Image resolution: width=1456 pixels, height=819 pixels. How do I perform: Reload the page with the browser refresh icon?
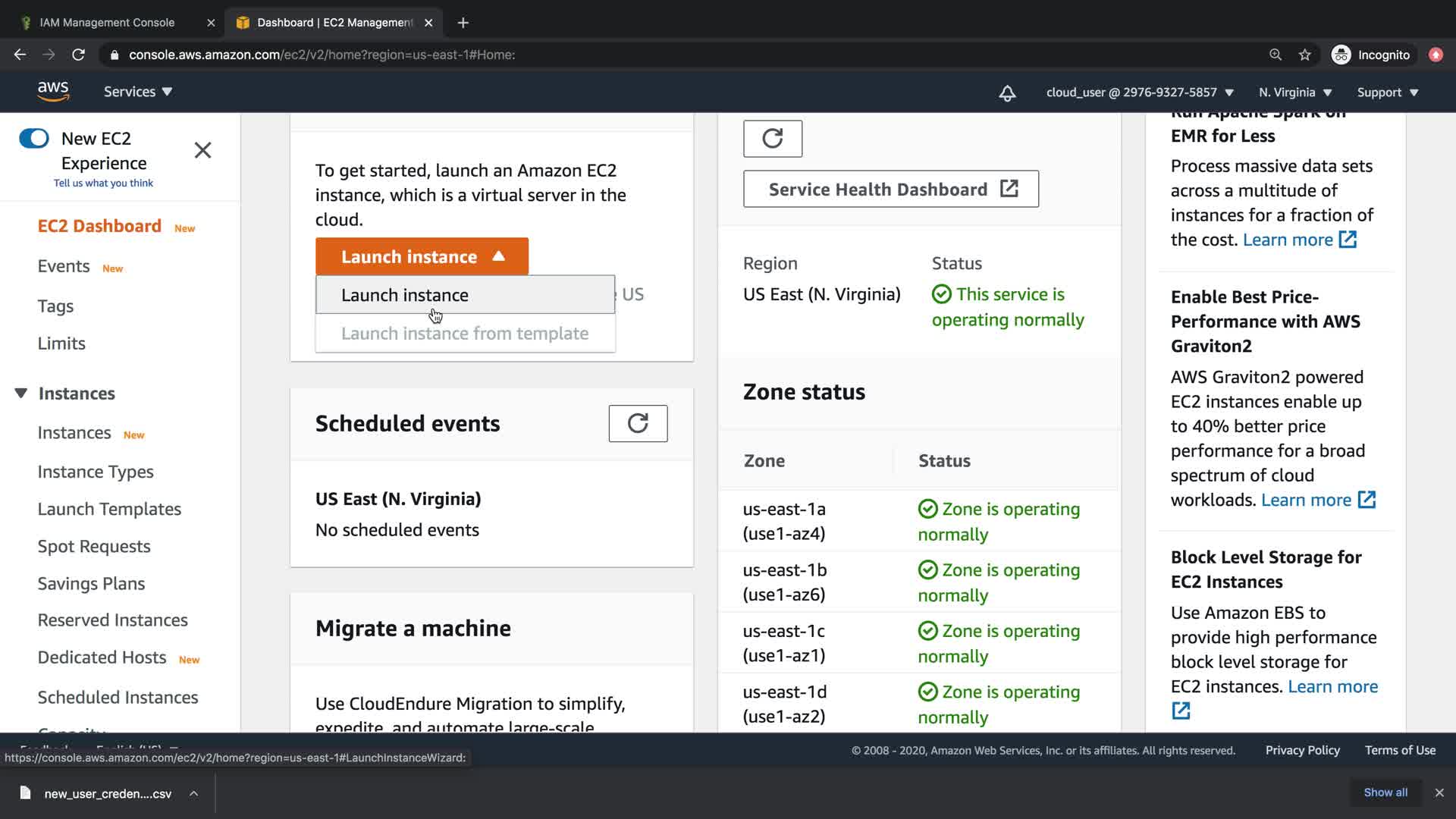pyautogui.click(x=78, y=55)
